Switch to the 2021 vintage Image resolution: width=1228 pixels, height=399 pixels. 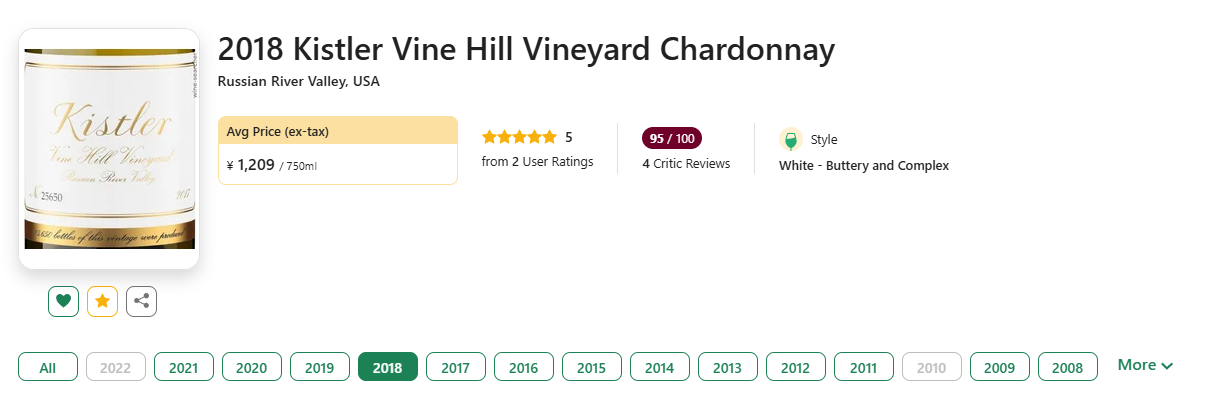(184, 367)
